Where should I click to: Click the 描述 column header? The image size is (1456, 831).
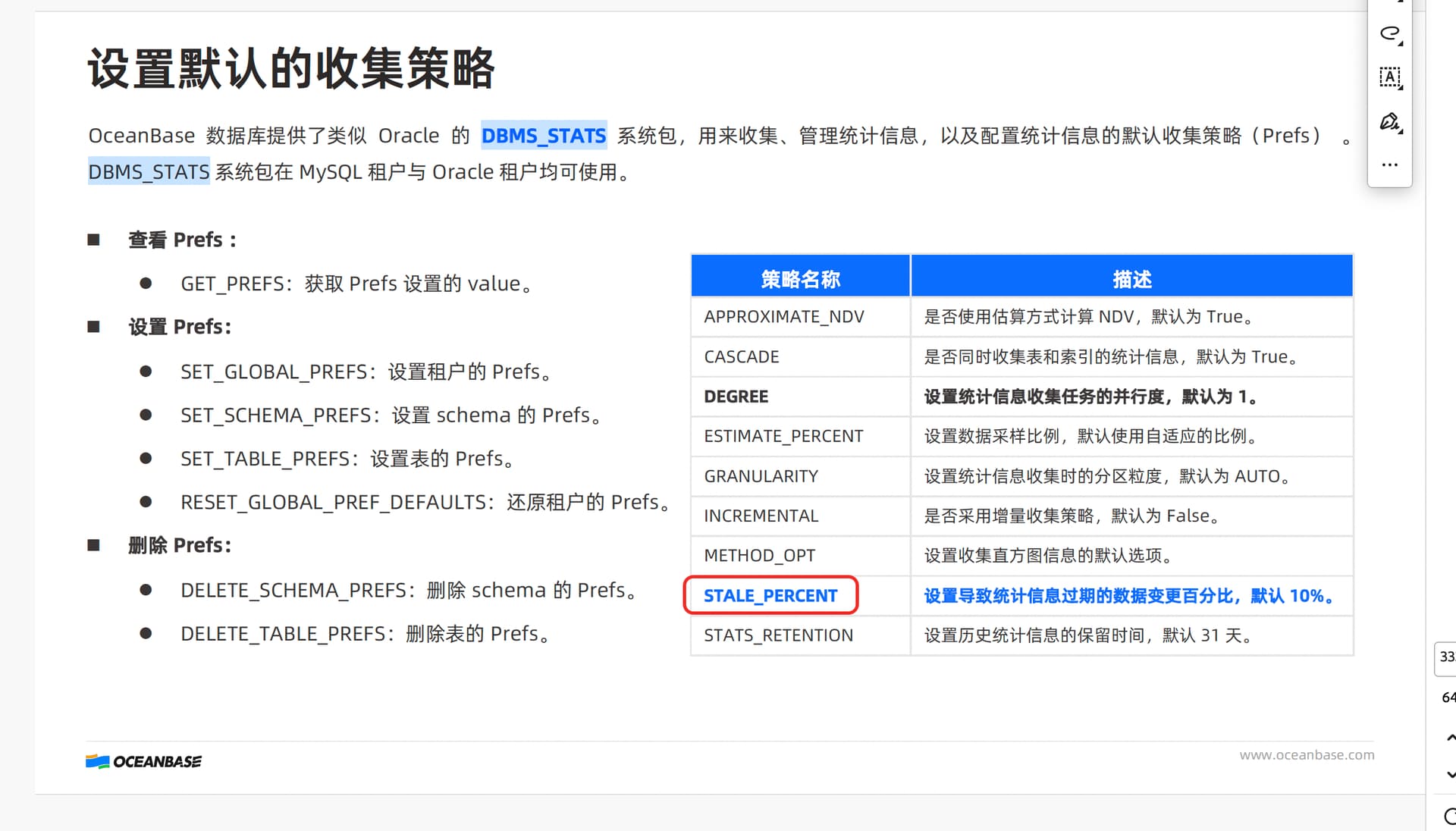tap(1131, 279)
